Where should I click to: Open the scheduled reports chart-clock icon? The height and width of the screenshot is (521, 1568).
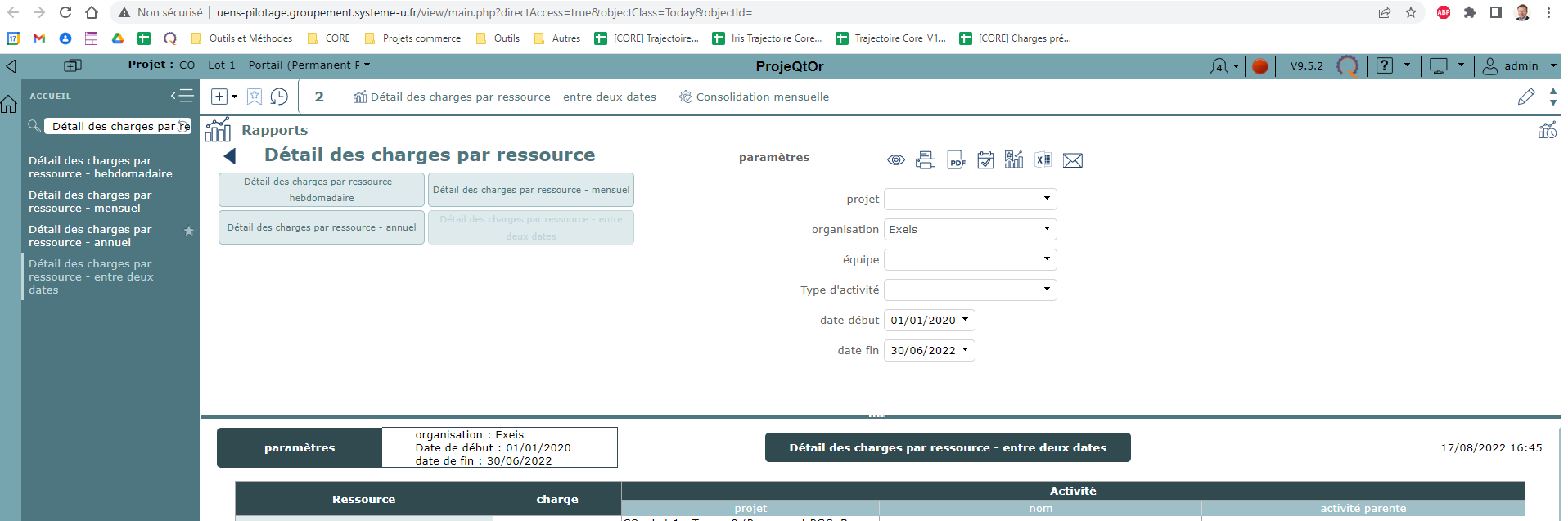pos(1547,130)
